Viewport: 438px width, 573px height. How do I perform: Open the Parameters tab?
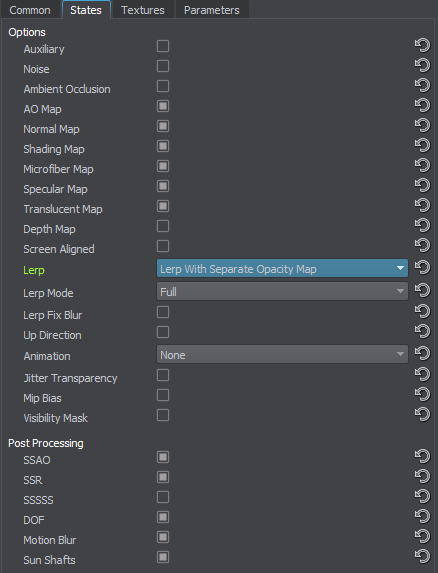point(212,10)
